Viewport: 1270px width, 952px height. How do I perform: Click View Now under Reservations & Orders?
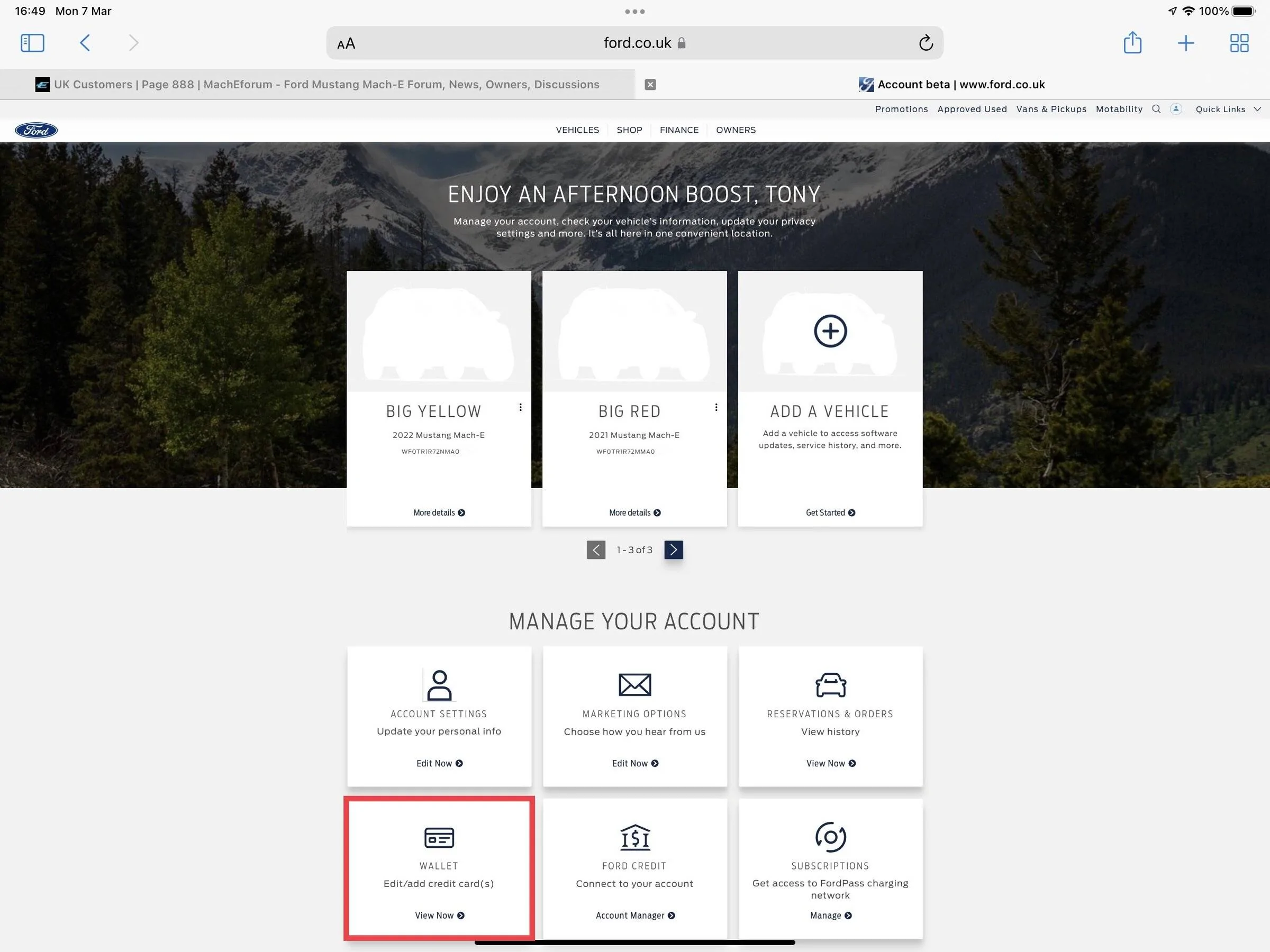831,764
